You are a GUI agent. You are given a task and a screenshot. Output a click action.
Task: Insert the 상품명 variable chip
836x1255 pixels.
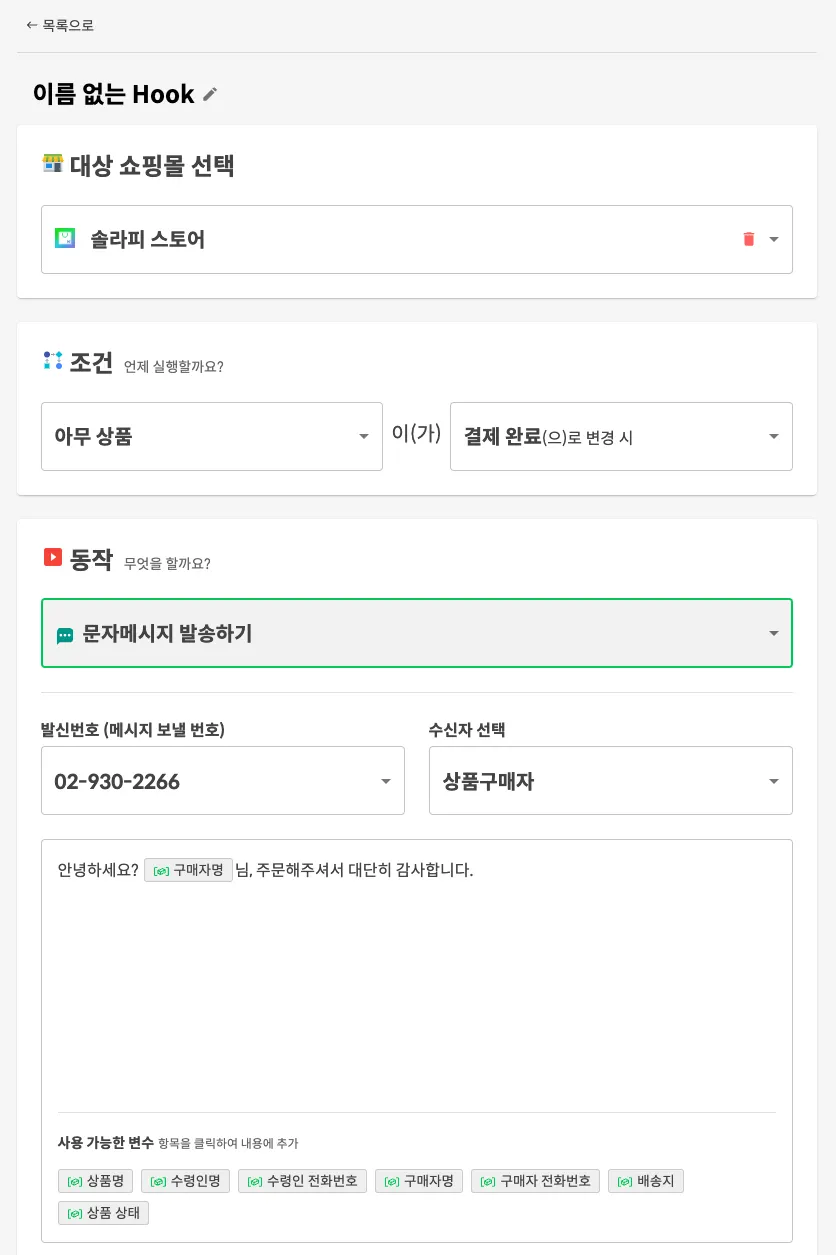click(96, 1181)
